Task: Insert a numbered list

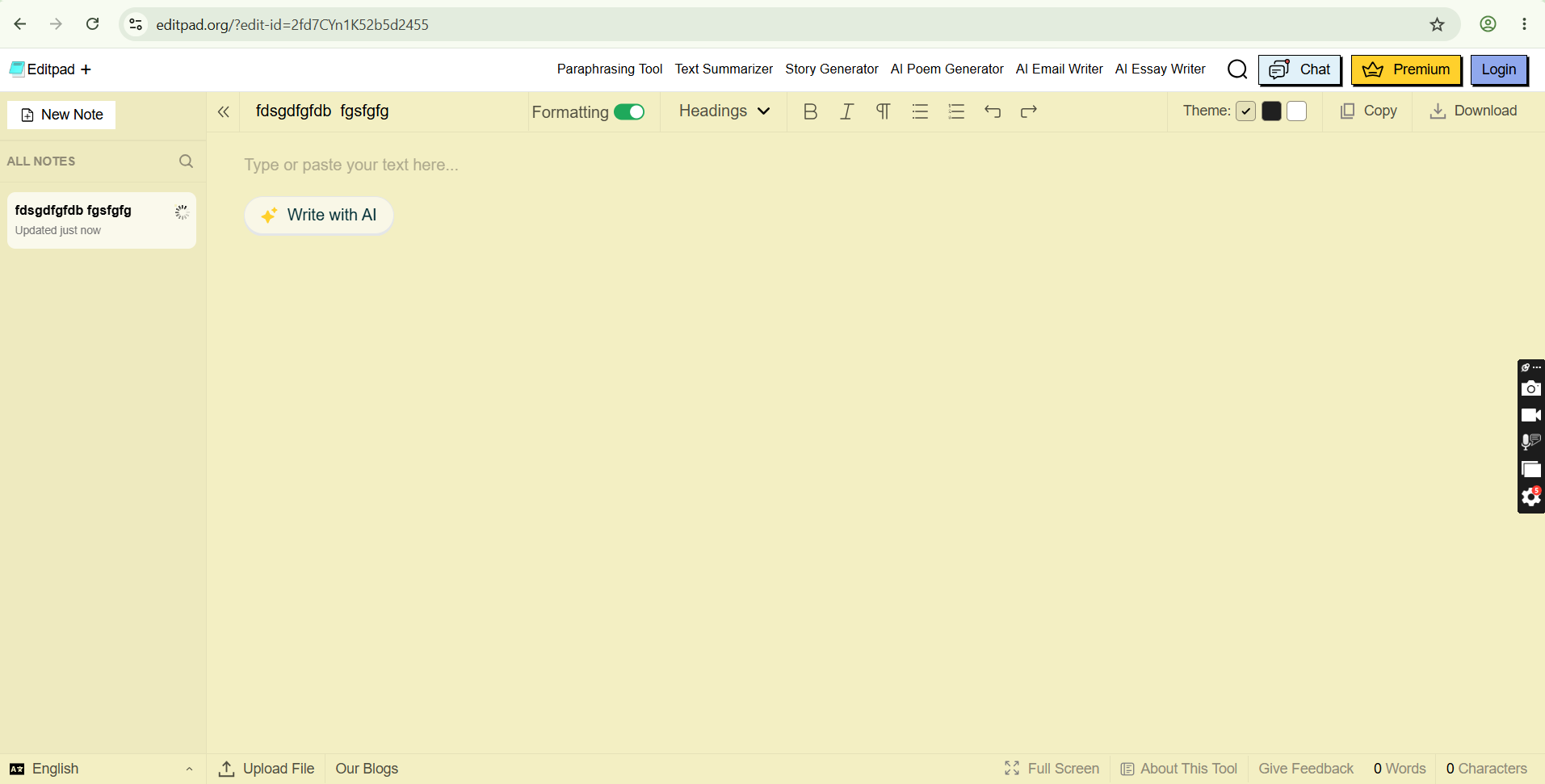Action: click(956, 111)
